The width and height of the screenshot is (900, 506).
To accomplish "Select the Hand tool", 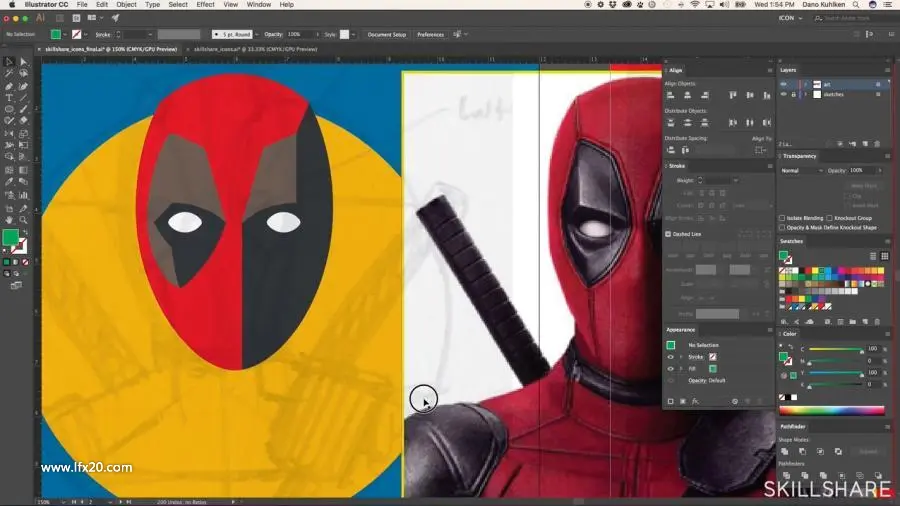I will point(9,220).
